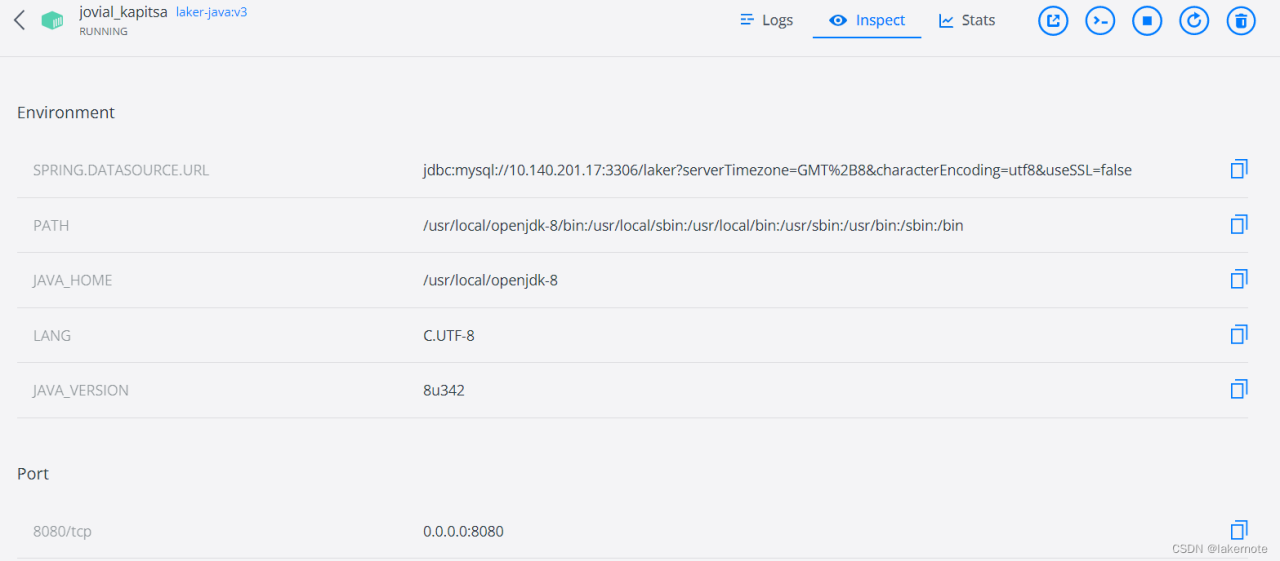Viewport: 1280px width, 561px height.
Task: Select the Inspect tab
Action: tap(867, 20)
